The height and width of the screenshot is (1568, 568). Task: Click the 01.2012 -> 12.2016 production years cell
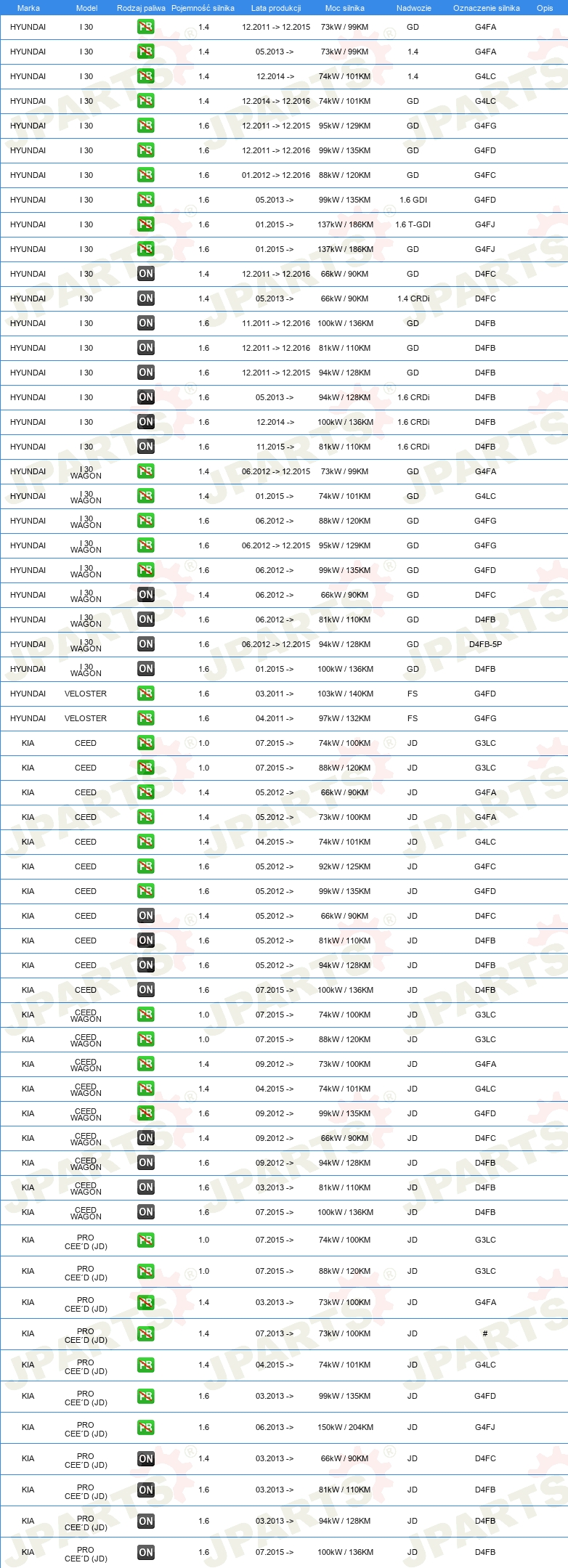pyautogui.click(x=276, y=175)
